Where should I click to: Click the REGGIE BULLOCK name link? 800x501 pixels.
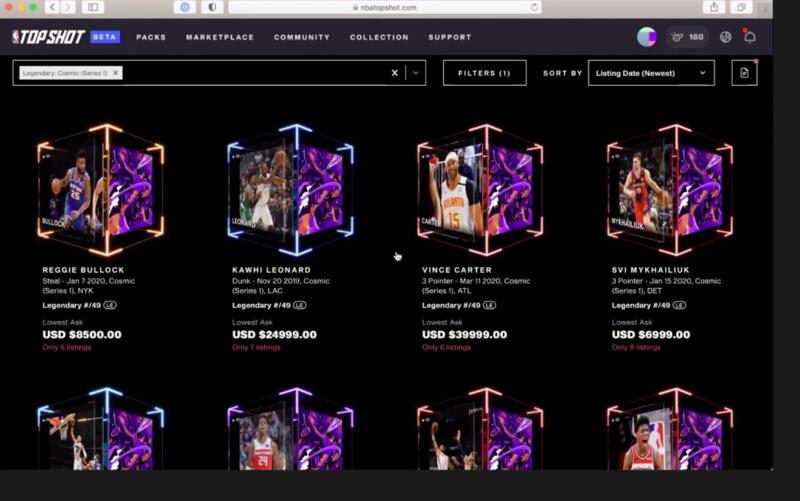83,270
